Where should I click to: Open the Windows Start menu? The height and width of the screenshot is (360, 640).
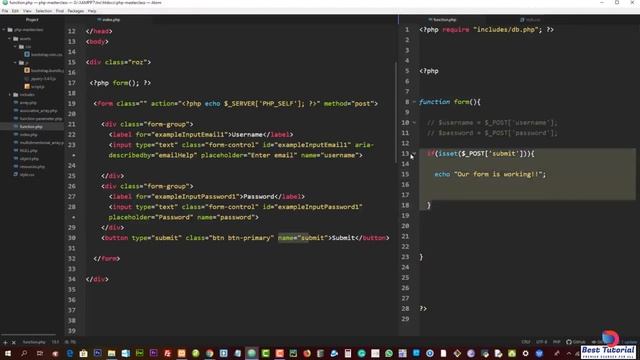tap(8, 353)
